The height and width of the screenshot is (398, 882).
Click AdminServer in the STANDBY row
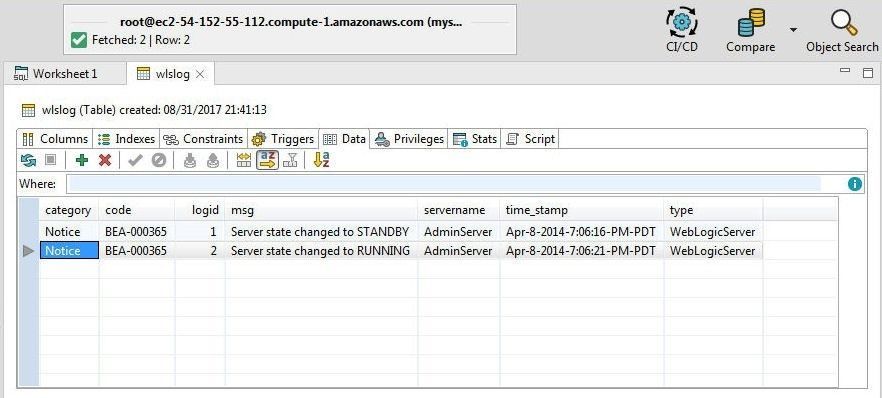(x=458, y=232)
